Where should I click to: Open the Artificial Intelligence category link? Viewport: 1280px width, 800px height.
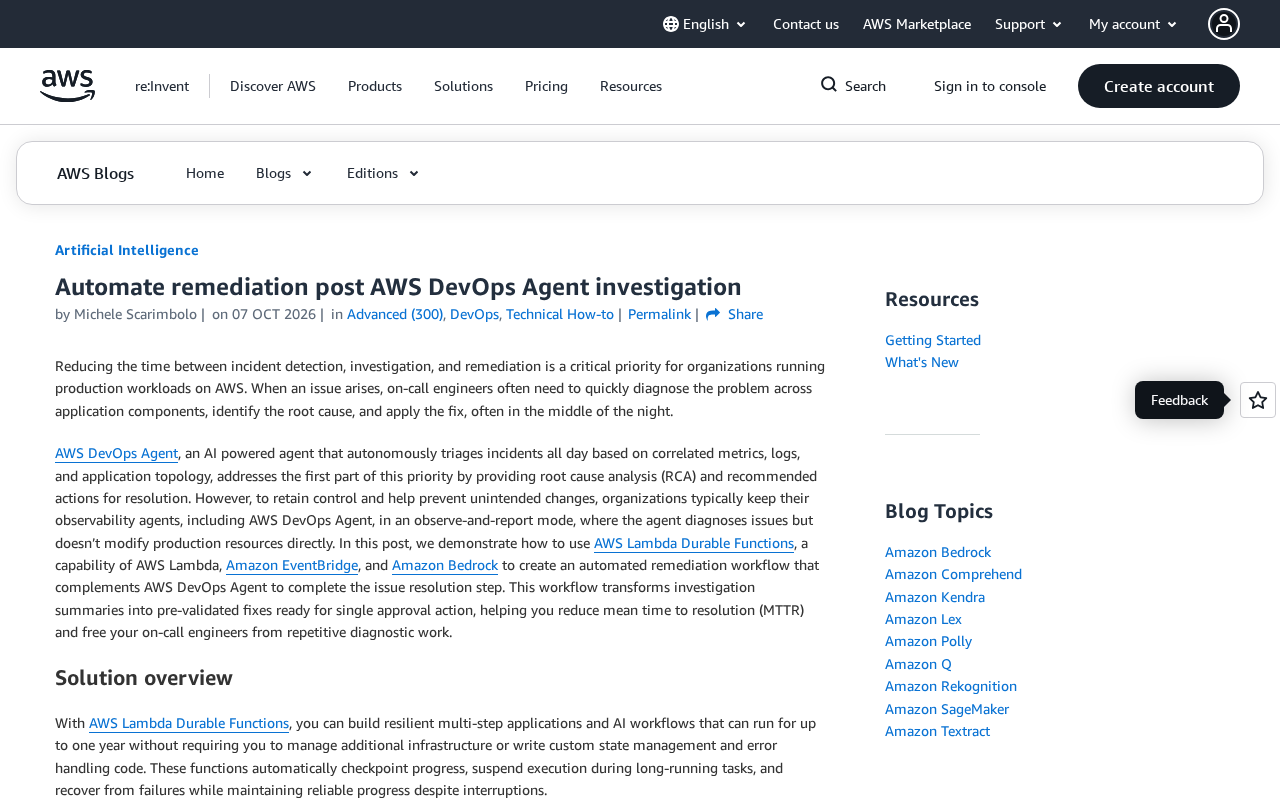[127, 250]
